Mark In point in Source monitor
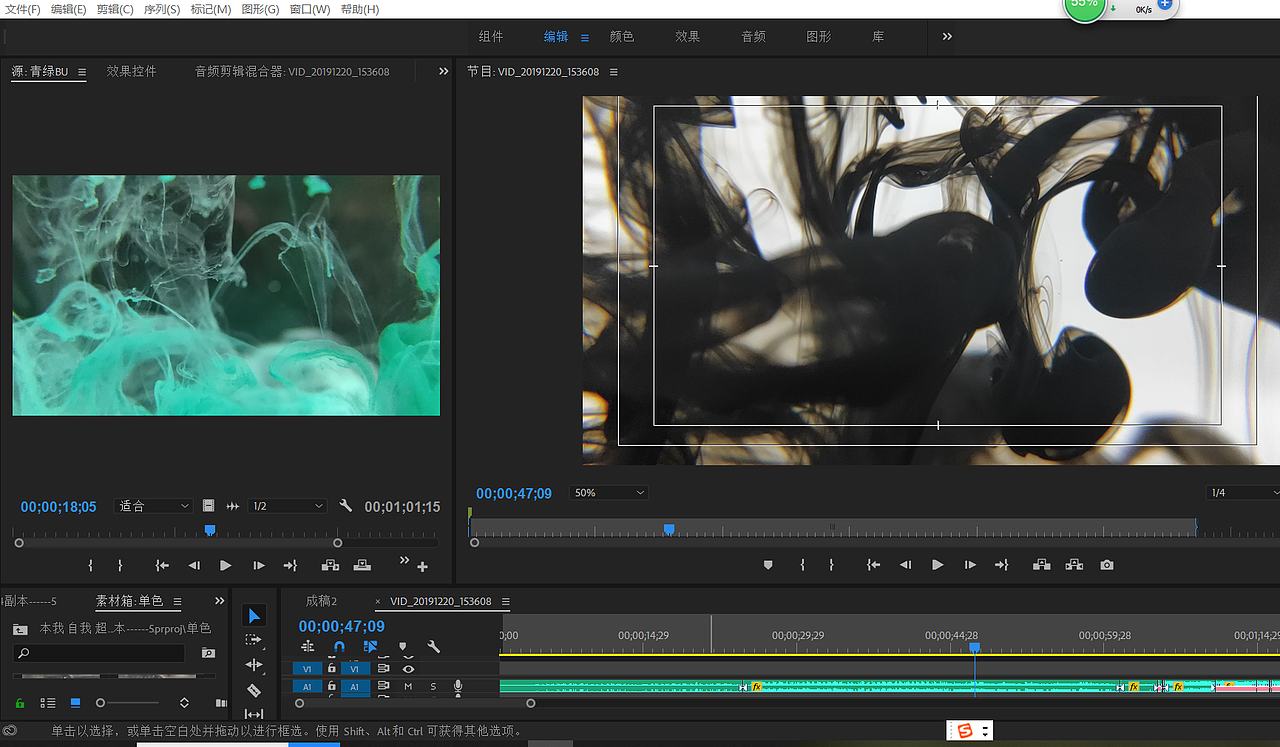This screenshot has height=747, width=1280. (91, 566)
